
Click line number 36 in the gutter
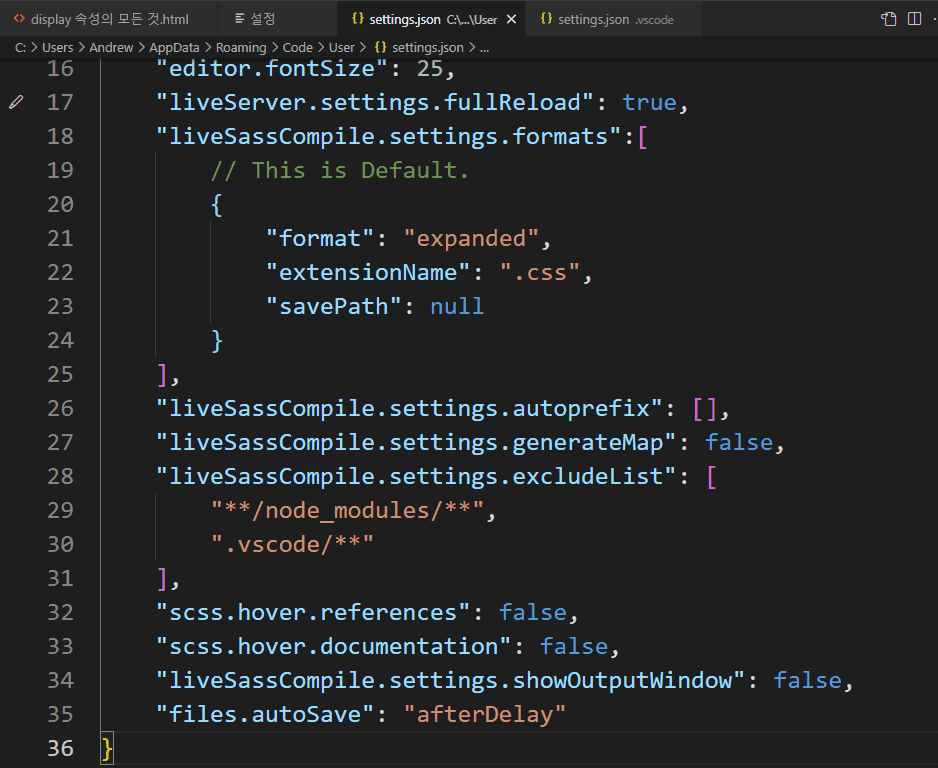pos(60,748)
